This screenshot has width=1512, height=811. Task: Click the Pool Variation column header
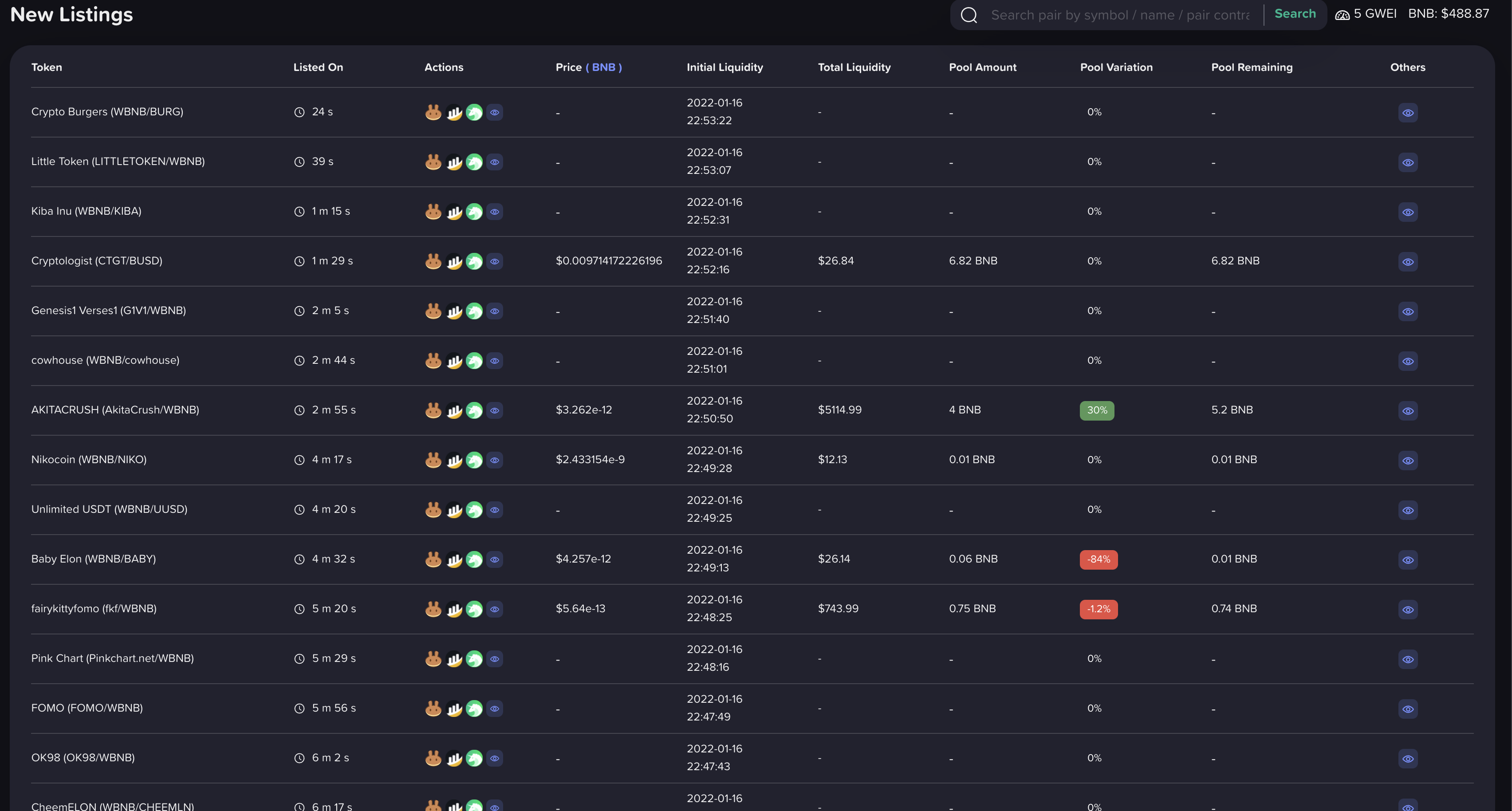[1116, 67]
